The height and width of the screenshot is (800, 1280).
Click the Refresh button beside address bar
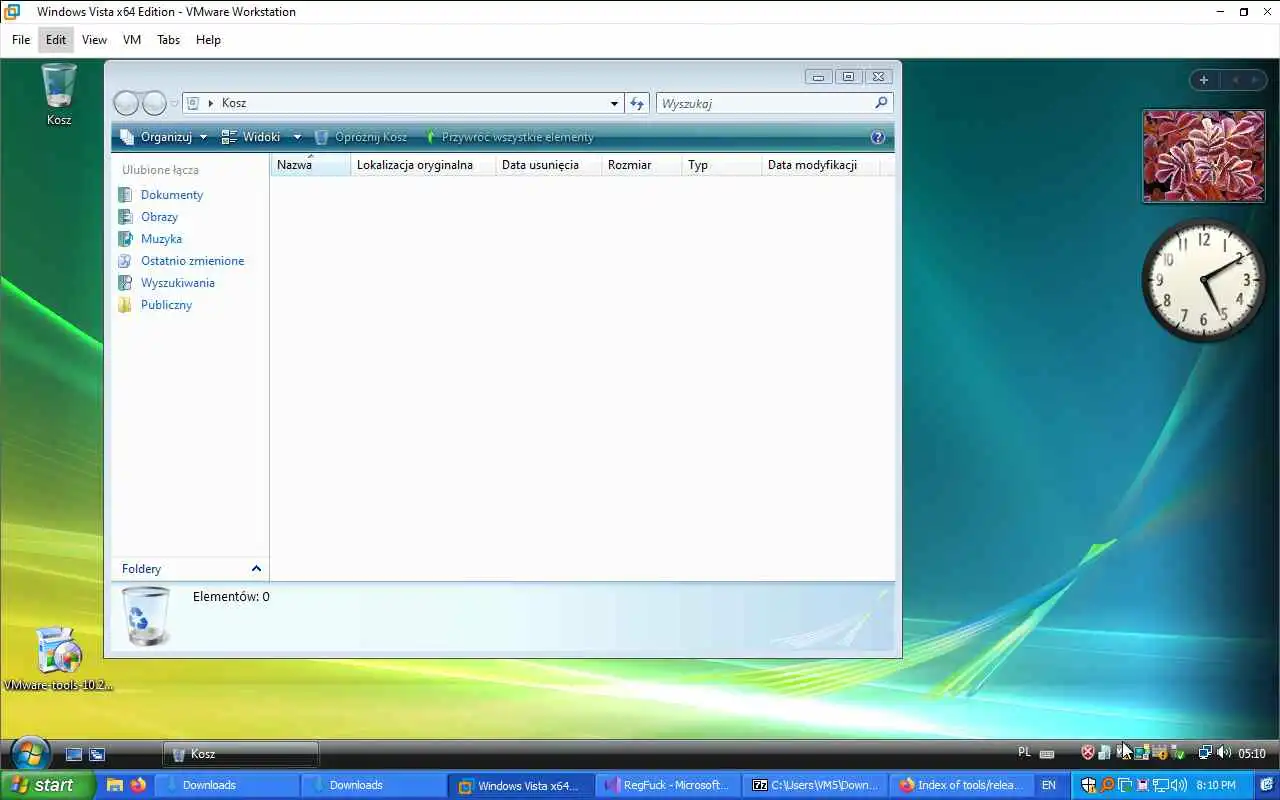[637, 103]
